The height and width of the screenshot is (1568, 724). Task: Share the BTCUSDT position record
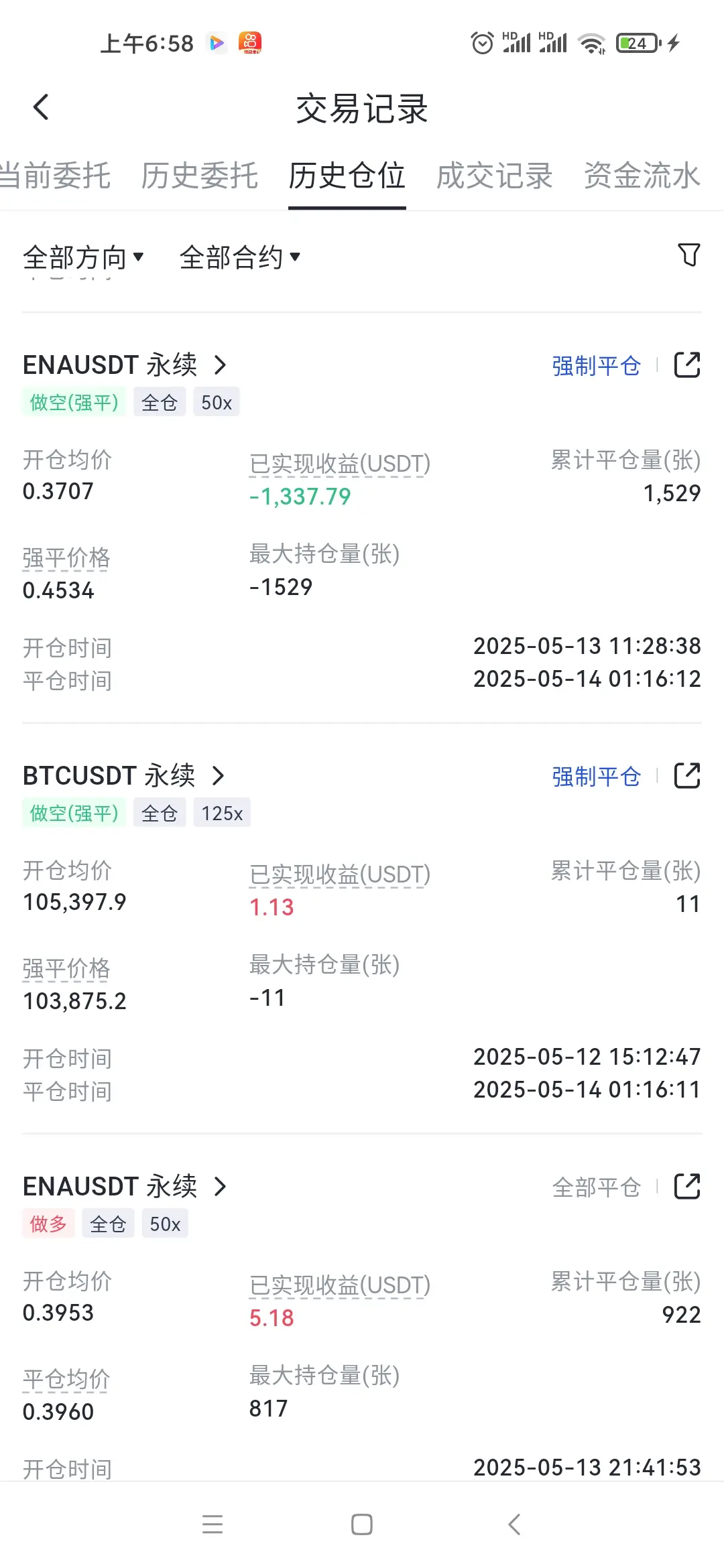687,776
